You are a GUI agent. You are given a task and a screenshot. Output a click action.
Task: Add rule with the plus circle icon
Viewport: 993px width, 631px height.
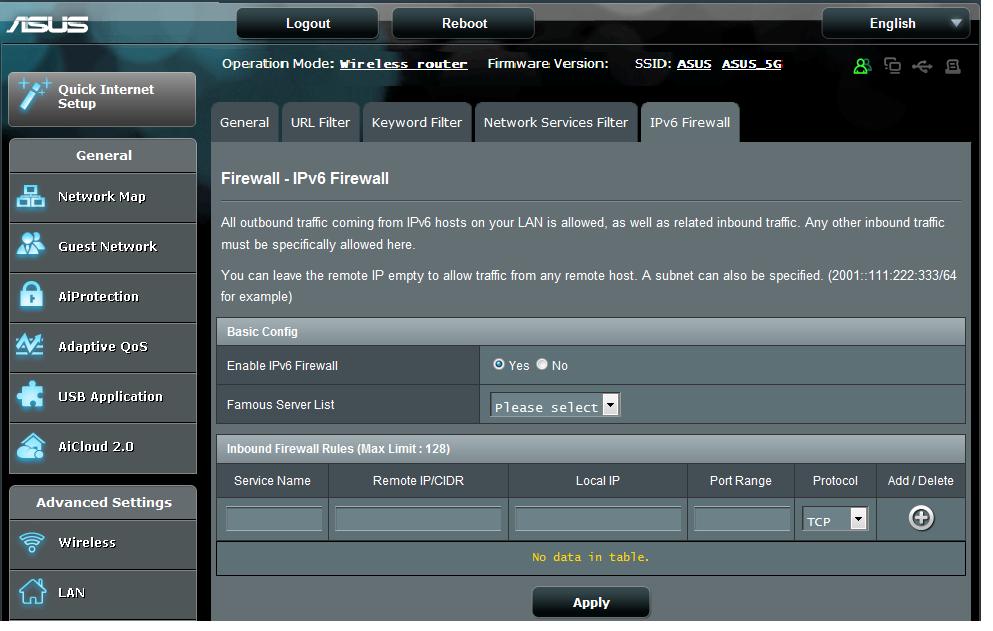coord(921,518)
